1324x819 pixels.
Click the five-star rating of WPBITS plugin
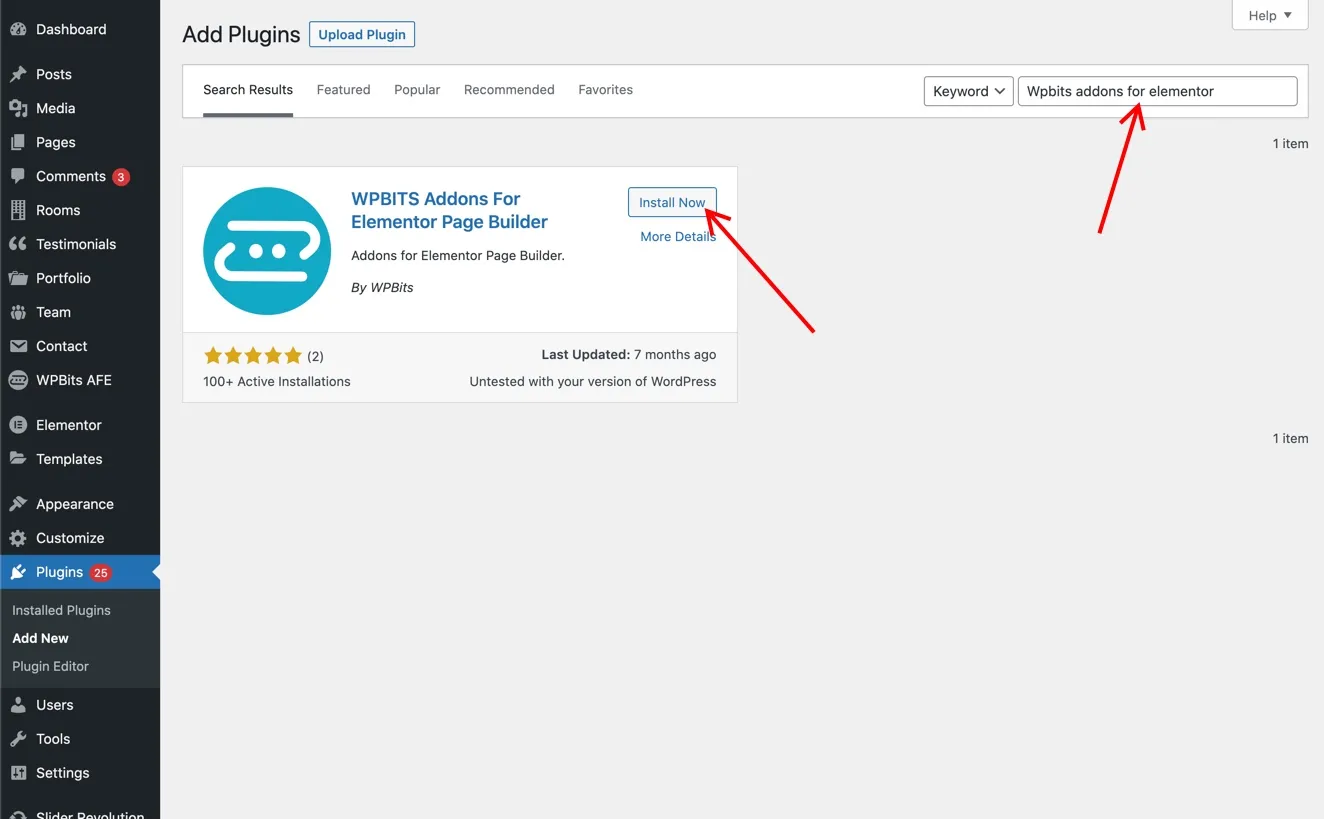point(252,356)
